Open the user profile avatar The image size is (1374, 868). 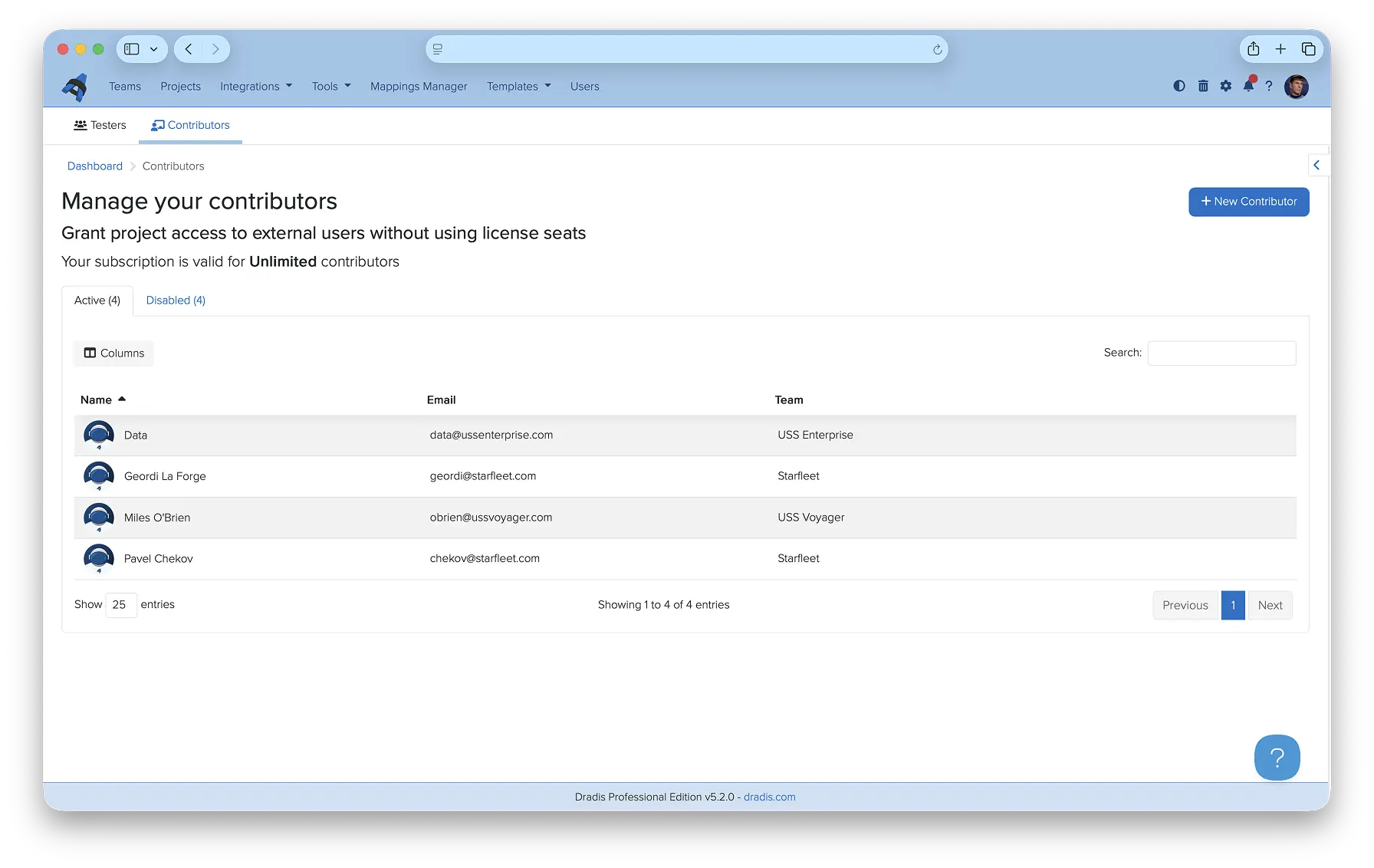[1297, 87]
